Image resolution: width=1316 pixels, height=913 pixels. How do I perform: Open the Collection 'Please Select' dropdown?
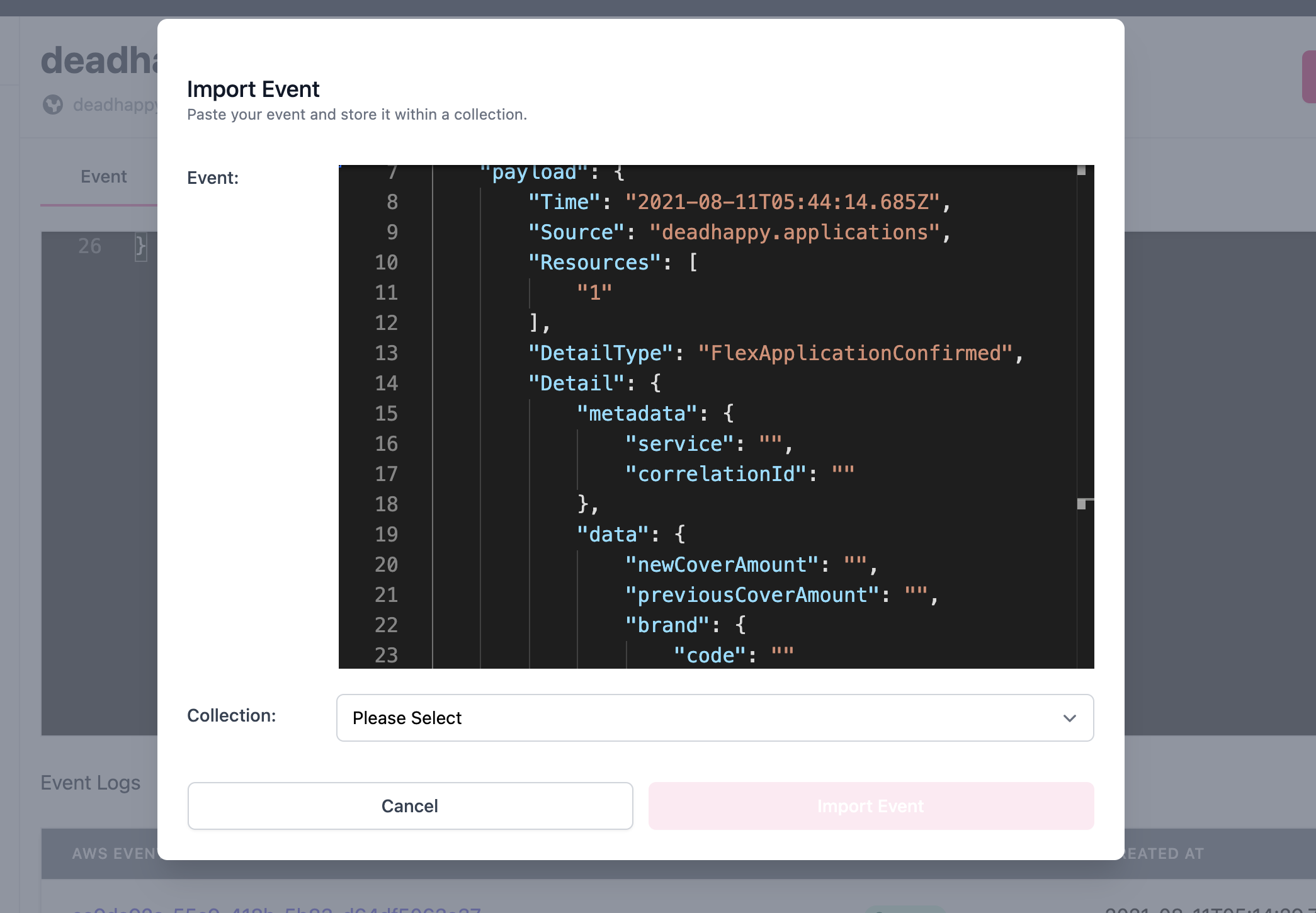pyautogui.click(x=715, y=718)
